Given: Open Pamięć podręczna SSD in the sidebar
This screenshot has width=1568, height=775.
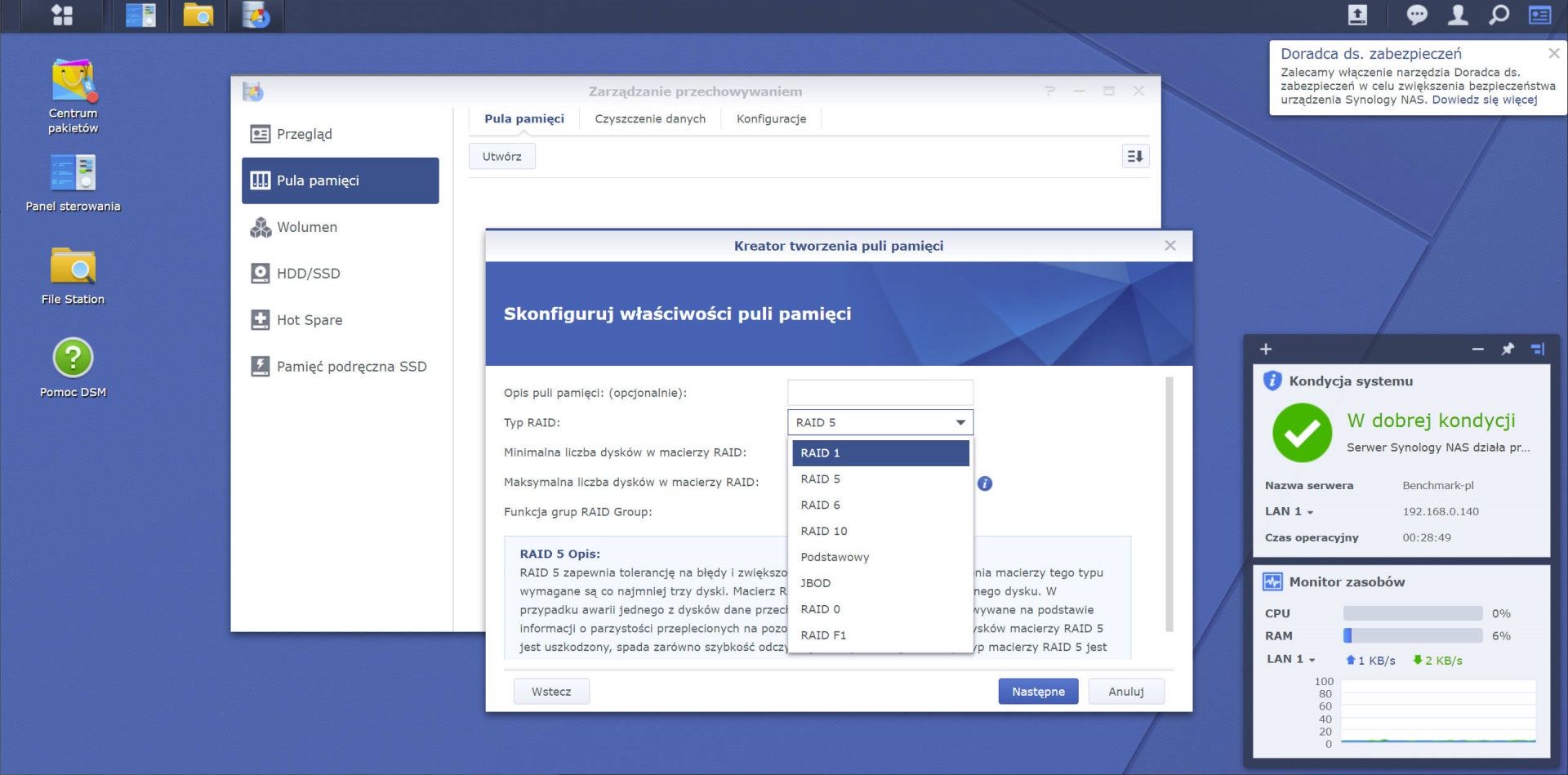Looking at the screenshot, I should coord(341,367).
